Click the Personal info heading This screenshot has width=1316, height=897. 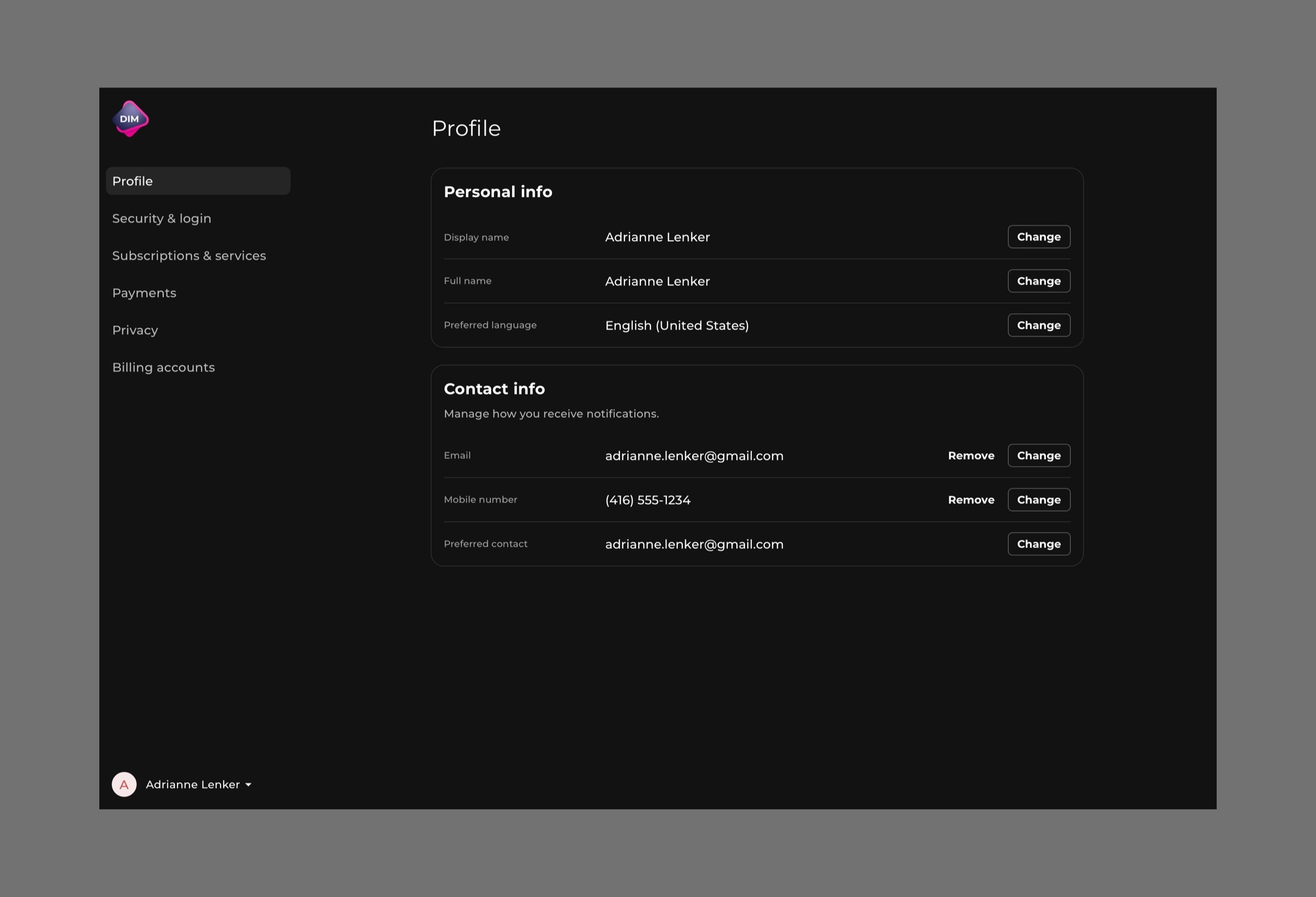[498, 192]
